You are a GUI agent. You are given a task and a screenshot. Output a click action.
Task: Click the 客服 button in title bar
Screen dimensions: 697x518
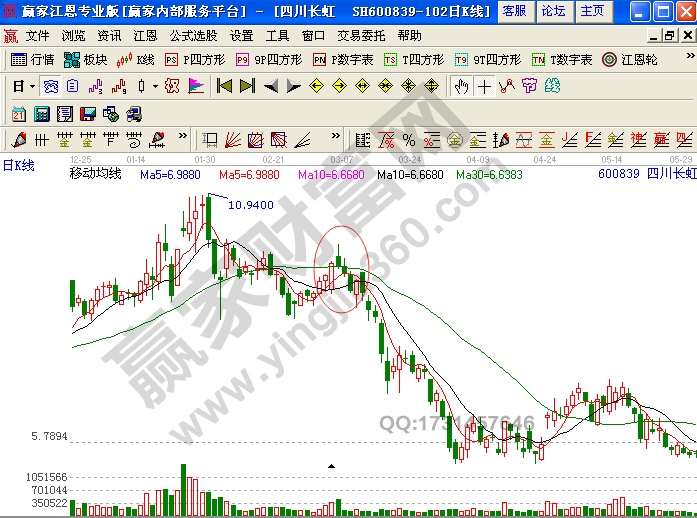(x=514, y=11)
